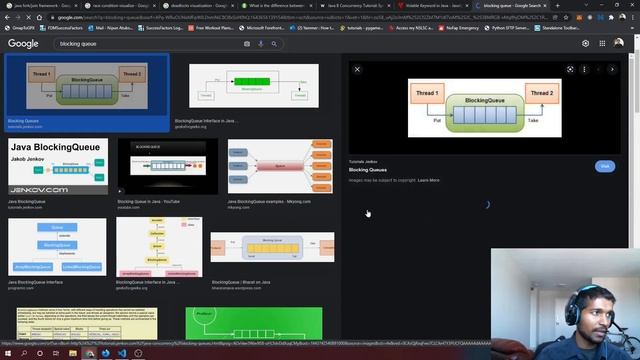The height and width of the screenshot is (360, 640).
Task: Switch to the 'java fork/join framework' tab
Action: tap(42, 6)
